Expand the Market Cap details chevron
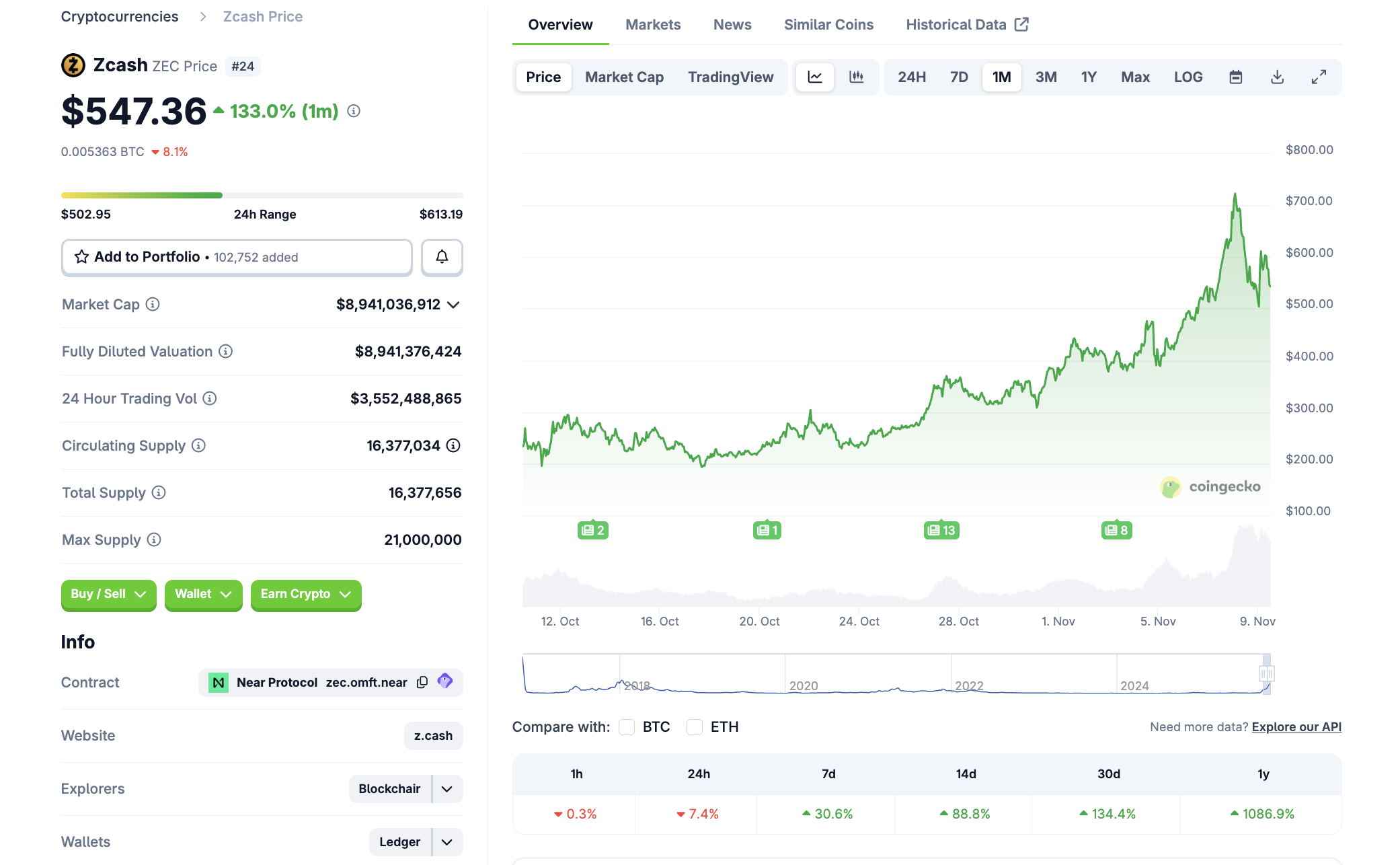This screenshot has width=1400, height=865. (454, 305)
